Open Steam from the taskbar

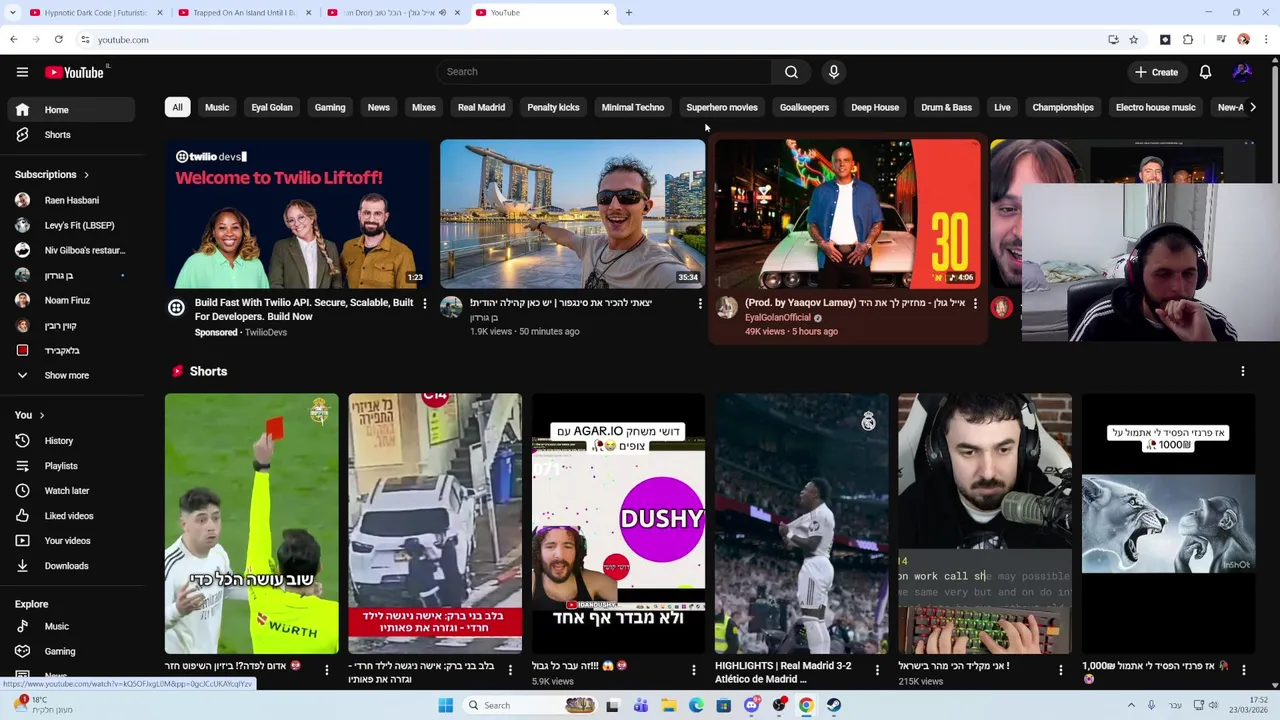[834, 705]
